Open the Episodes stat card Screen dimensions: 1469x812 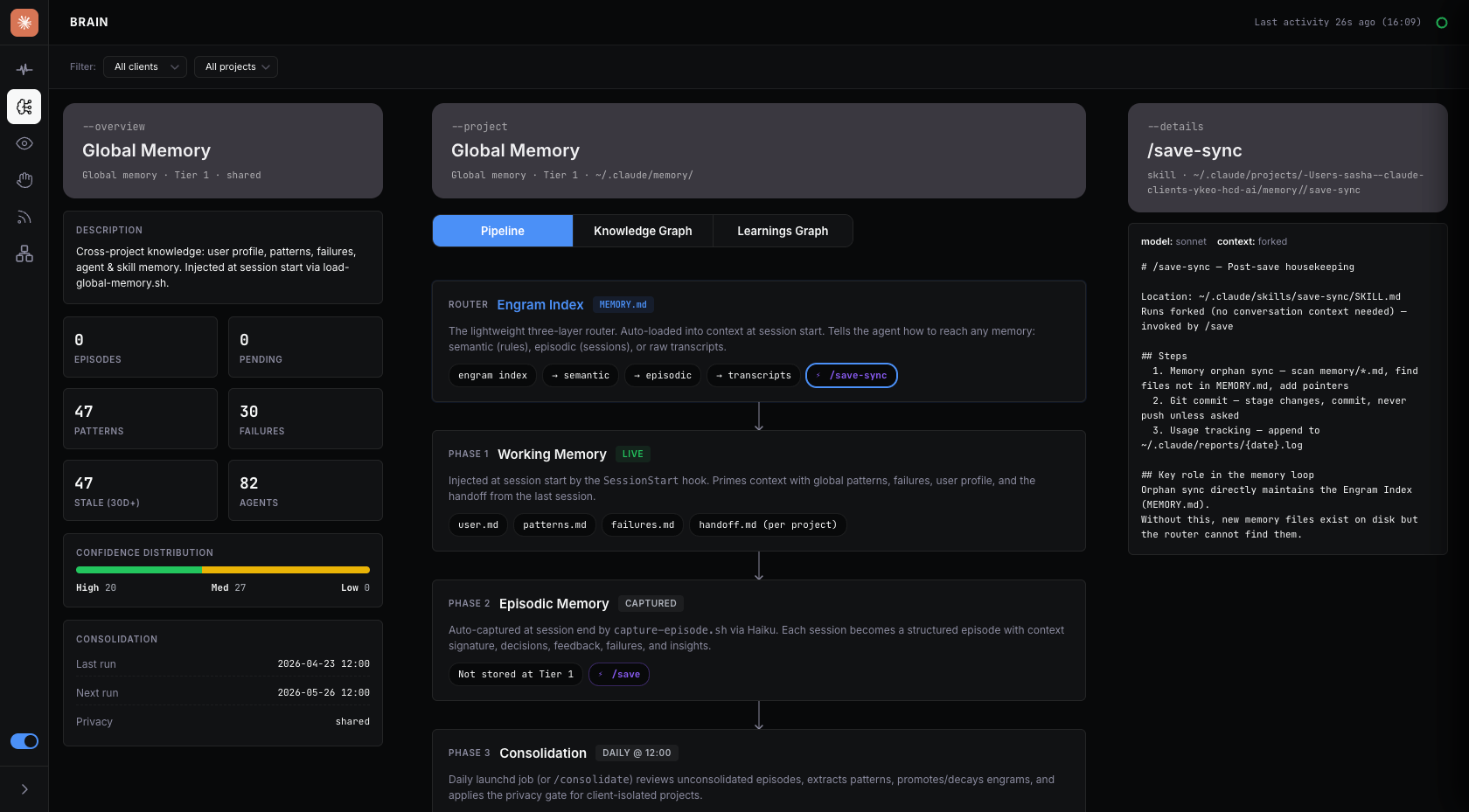tap(140, 347)
